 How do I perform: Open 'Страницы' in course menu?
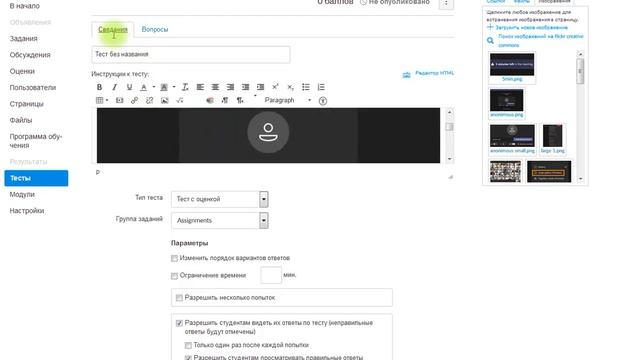(27, 104)
